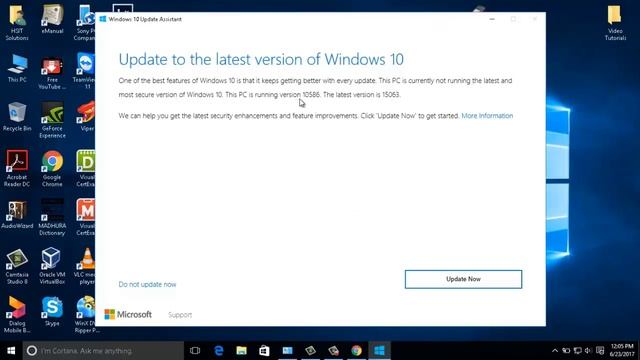Open MADHURA Dictionary shortcut
Viewport: 640px width, 360px height.
52,217
